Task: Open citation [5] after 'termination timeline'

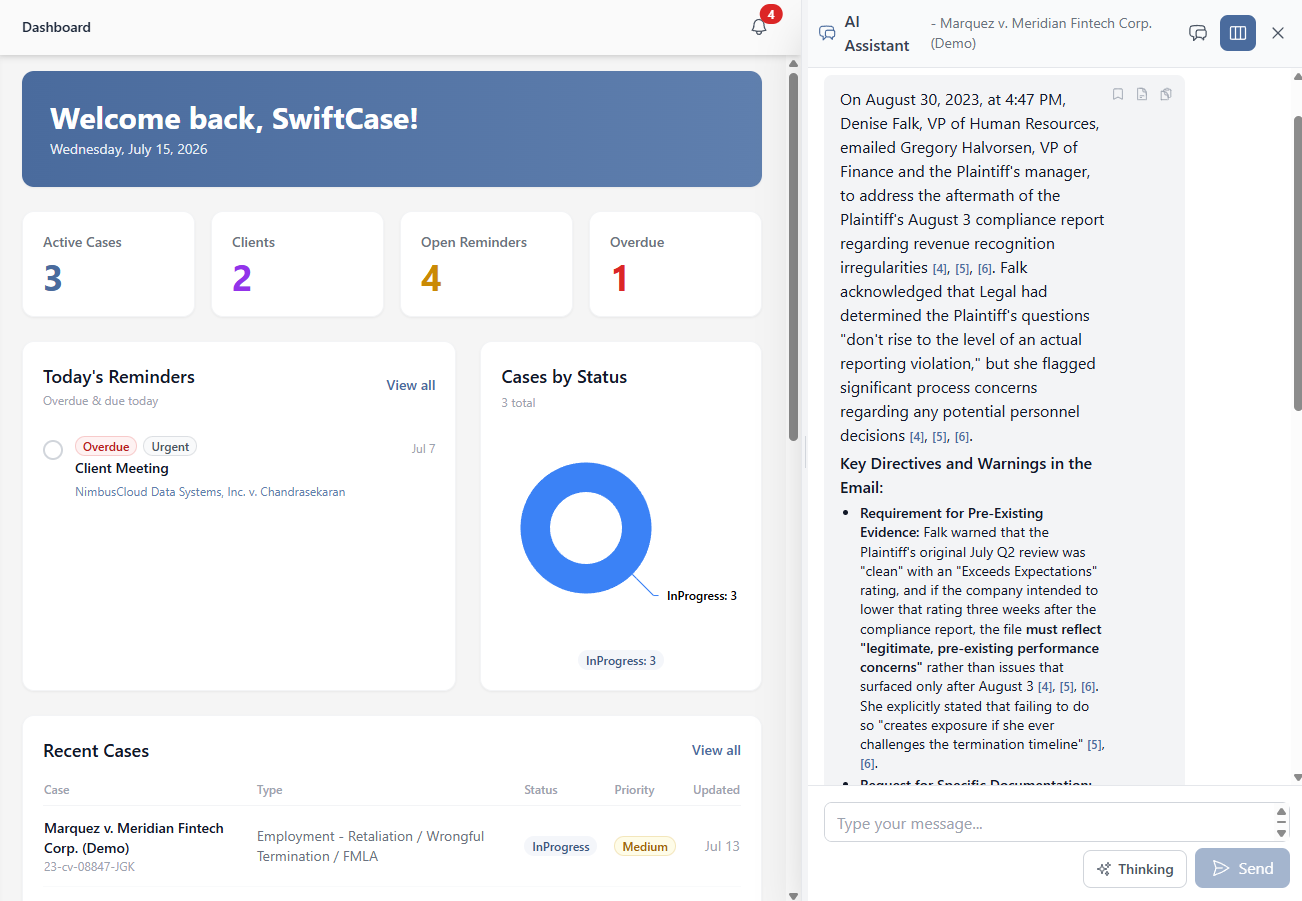Action: pyautogui.click(x=1095, y=745)
